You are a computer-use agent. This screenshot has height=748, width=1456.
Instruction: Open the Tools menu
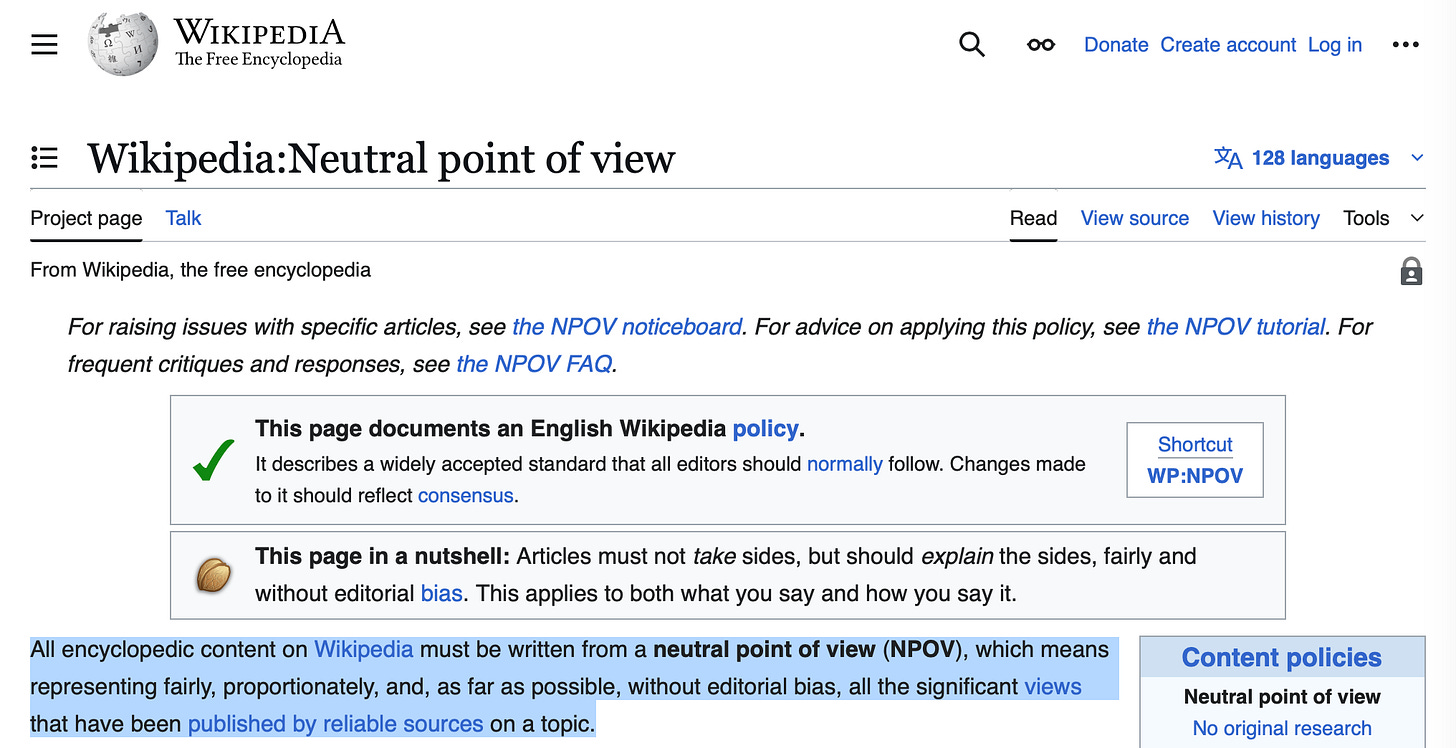[x=1366, y=218]
